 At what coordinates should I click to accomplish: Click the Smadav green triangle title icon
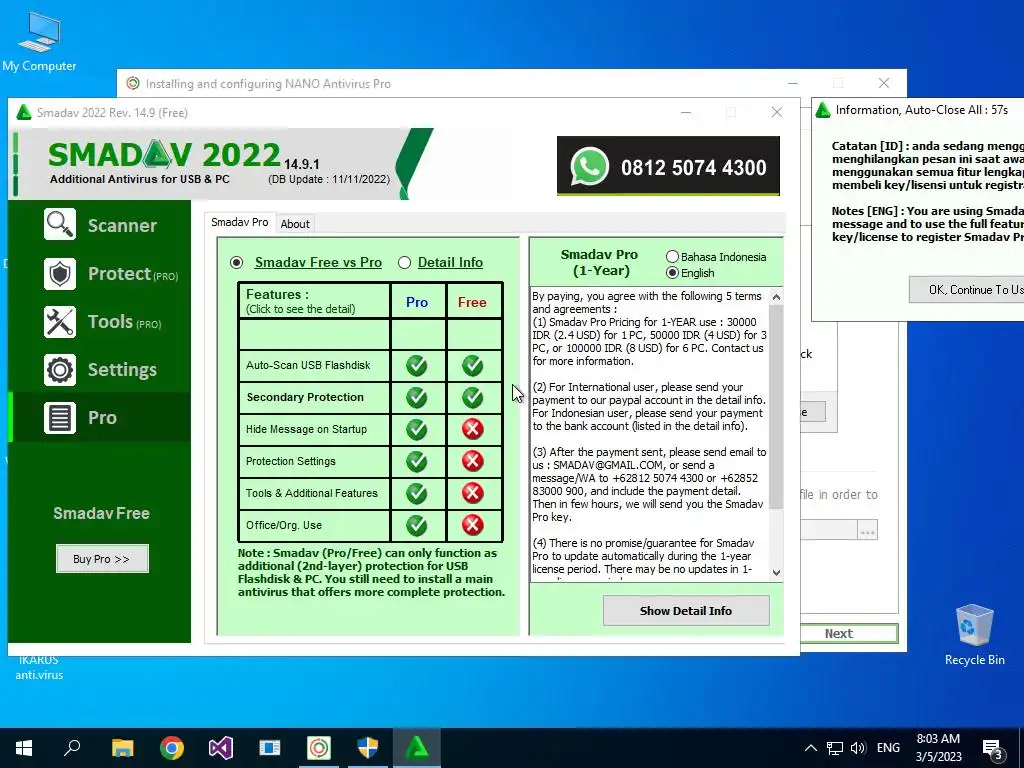point(24,112)
